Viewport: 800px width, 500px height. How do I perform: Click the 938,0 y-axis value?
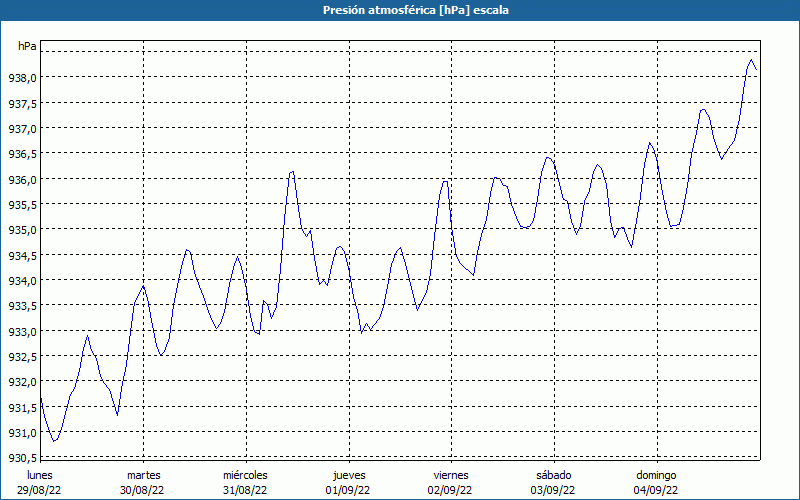point(22,78)
